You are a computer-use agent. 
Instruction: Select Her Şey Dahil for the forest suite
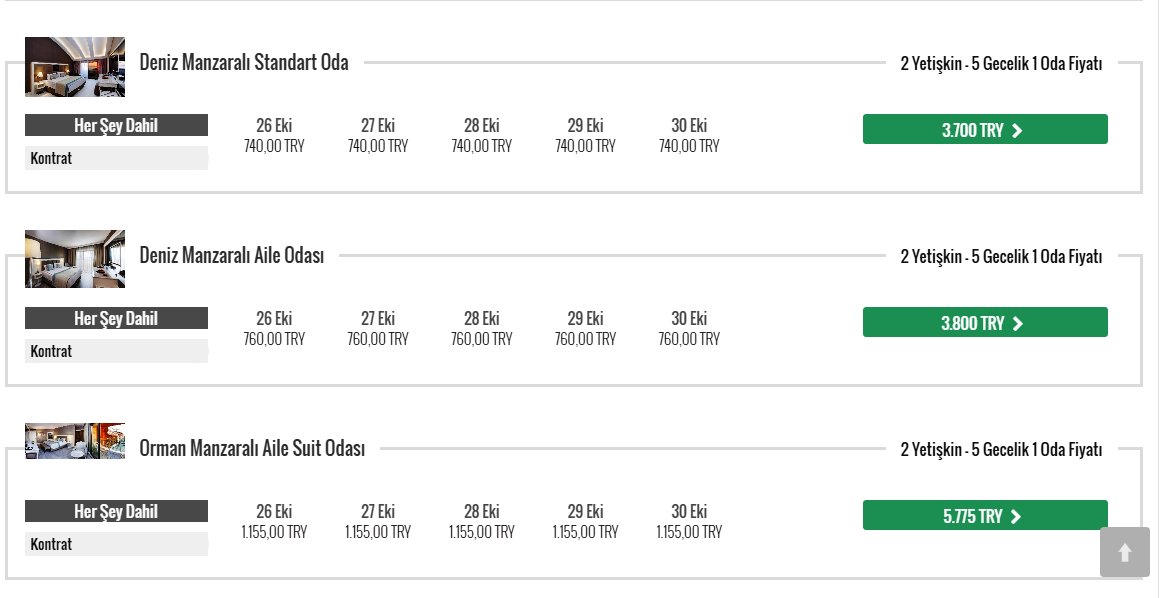click(116, 511)
